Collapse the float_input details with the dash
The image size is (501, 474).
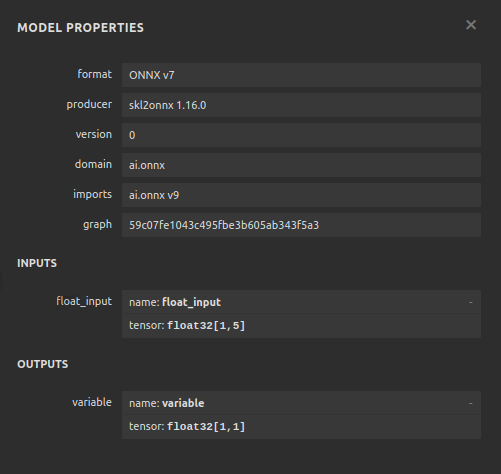(x=471, y=302)
